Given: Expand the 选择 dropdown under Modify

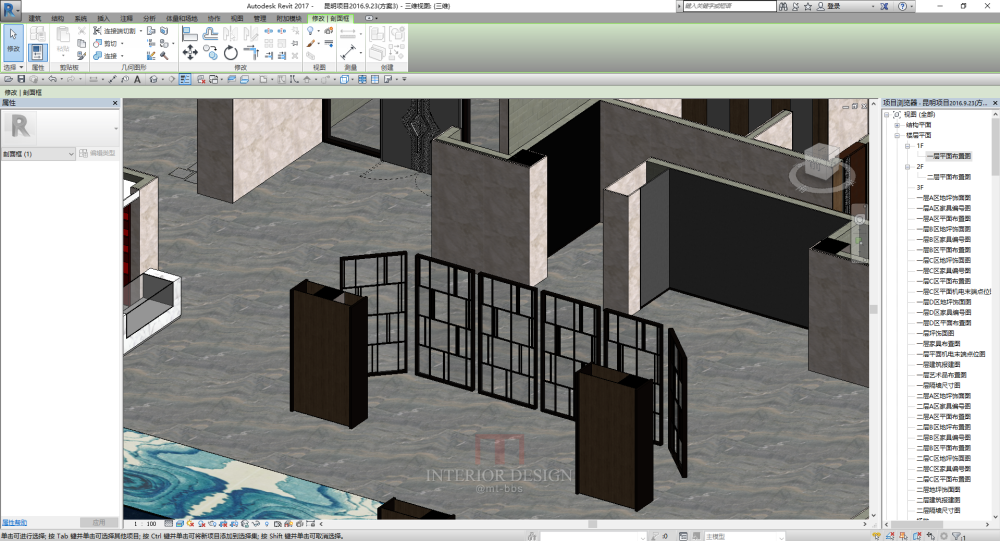Looking at the screenshot, I should coord(10,67).
